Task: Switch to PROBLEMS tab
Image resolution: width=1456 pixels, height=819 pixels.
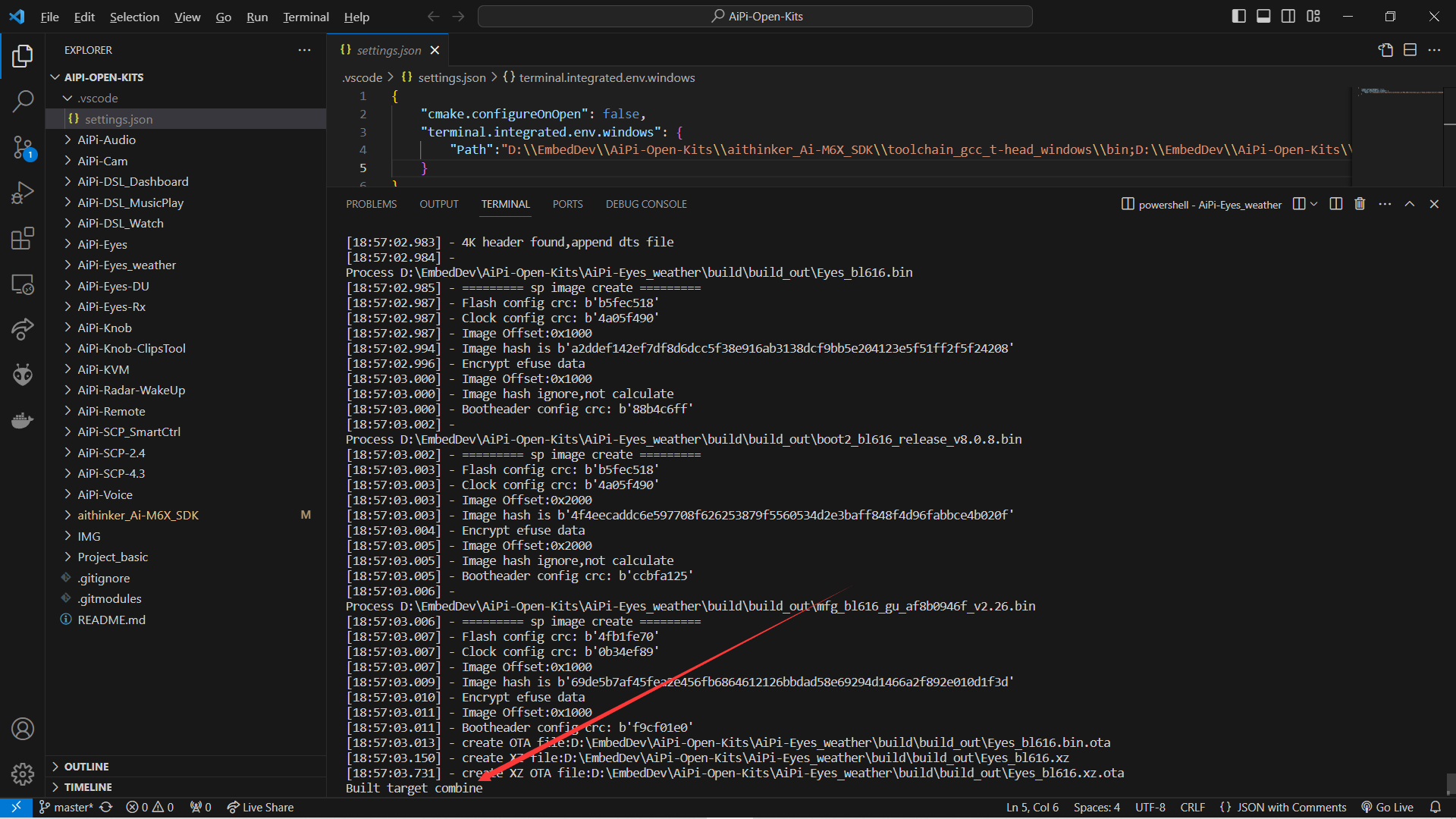Action: (x=372, y=204)
